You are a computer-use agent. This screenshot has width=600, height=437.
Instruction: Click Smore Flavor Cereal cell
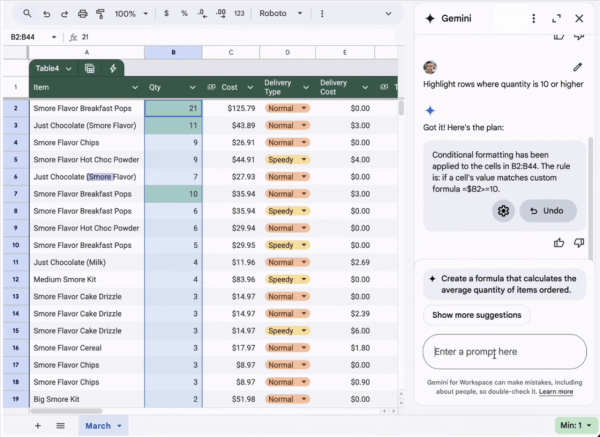[x=87, y=348]
